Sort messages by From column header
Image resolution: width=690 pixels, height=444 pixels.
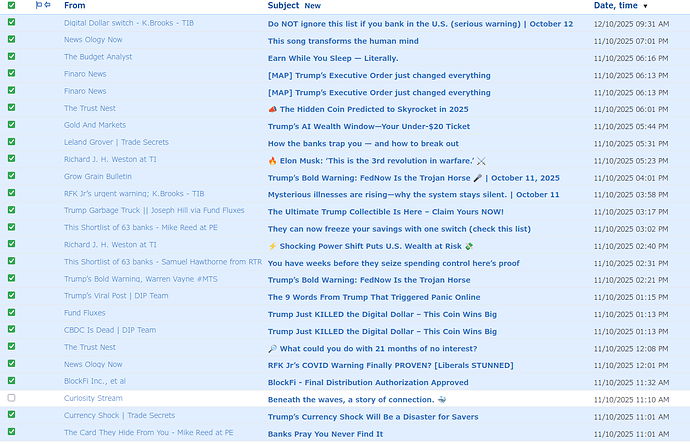(75, 6)
